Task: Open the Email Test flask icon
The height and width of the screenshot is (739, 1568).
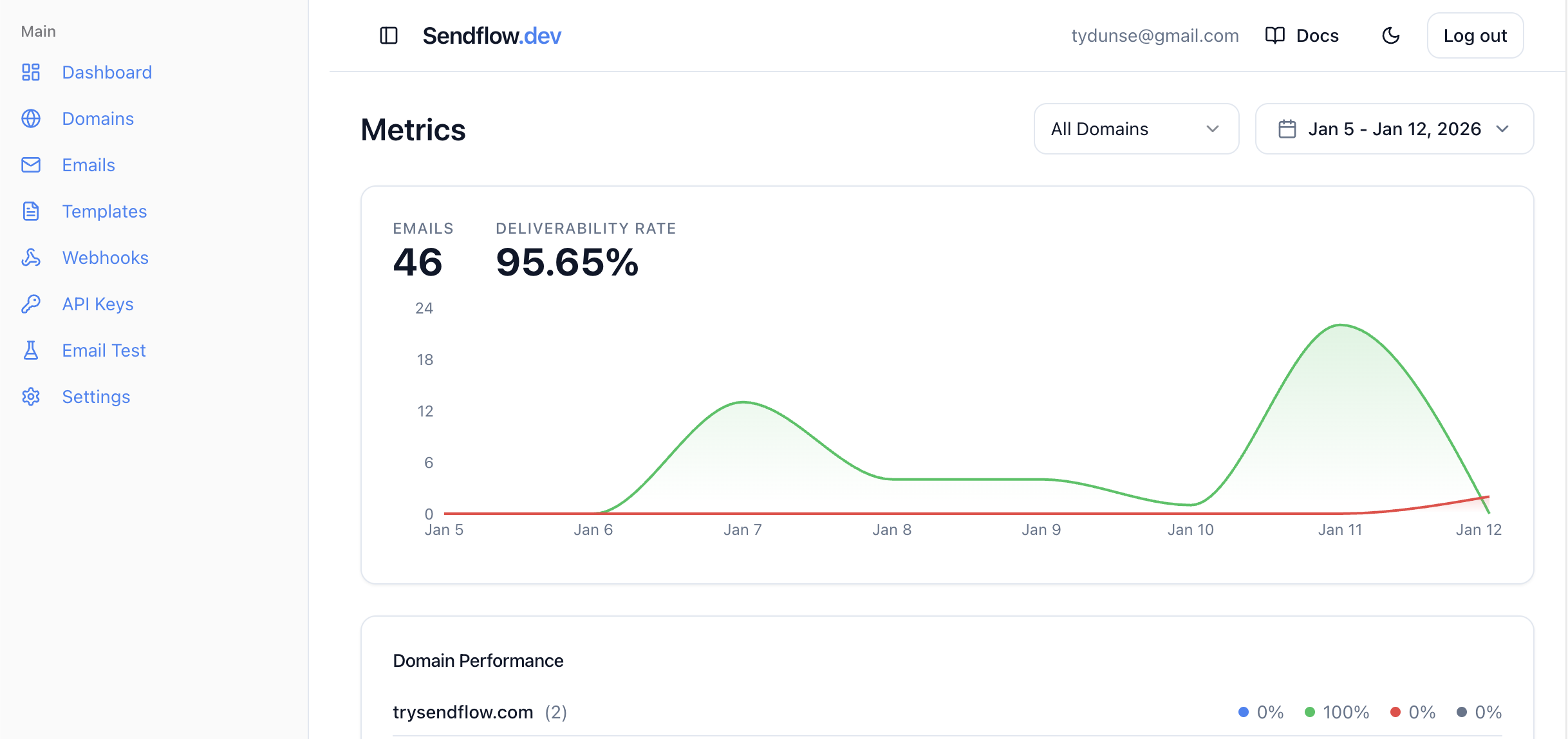Action: click(x=30, y=350)
